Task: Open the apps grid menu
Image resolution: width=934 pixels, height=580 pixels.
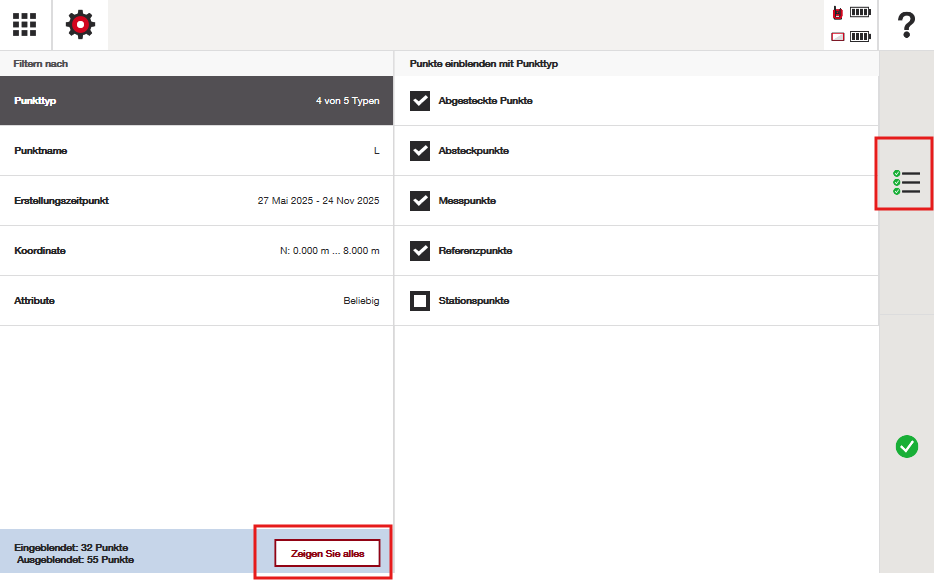Action: 25,25
